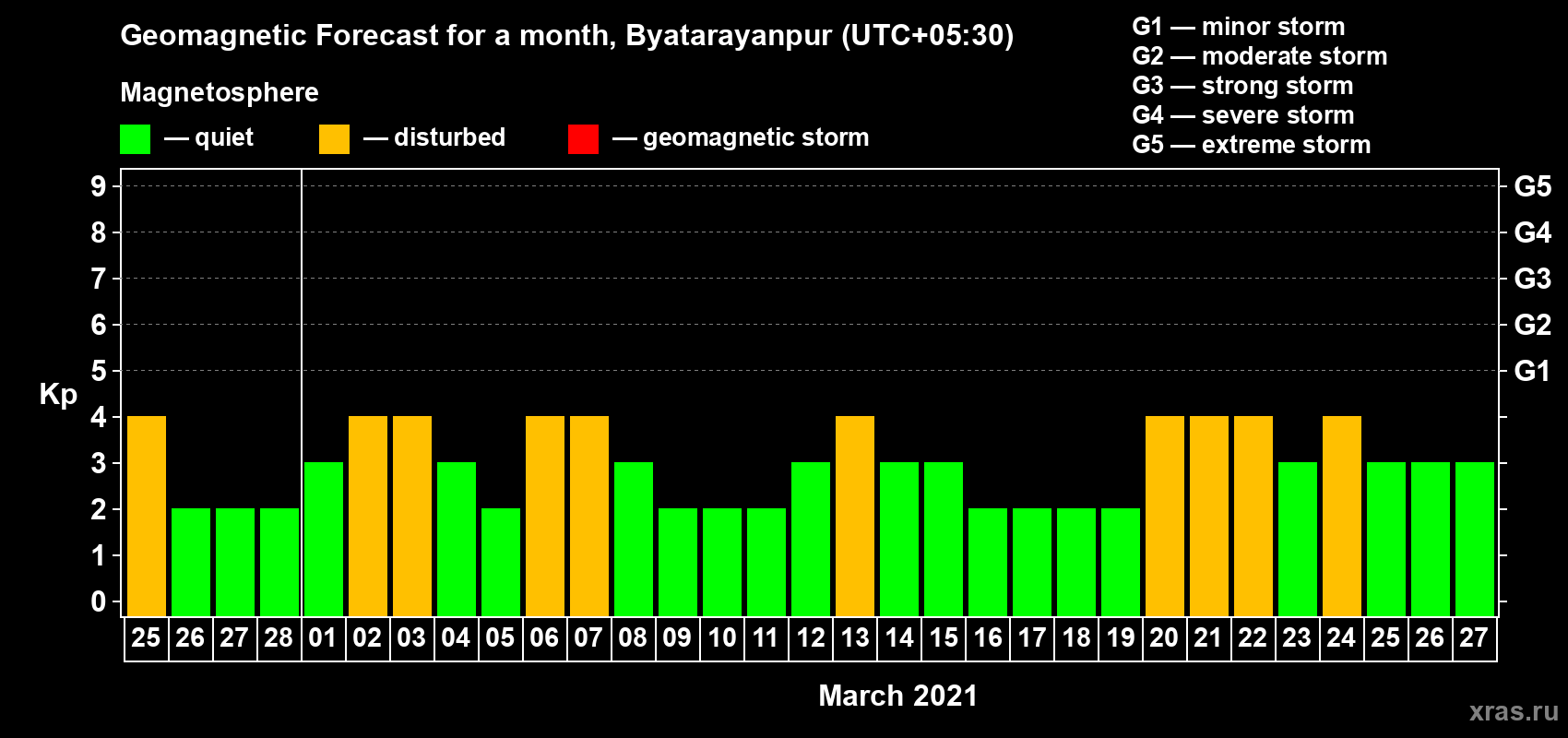Click the 'Magnetosphere' heading
1568x738 pixels.
tap(220, 92)
